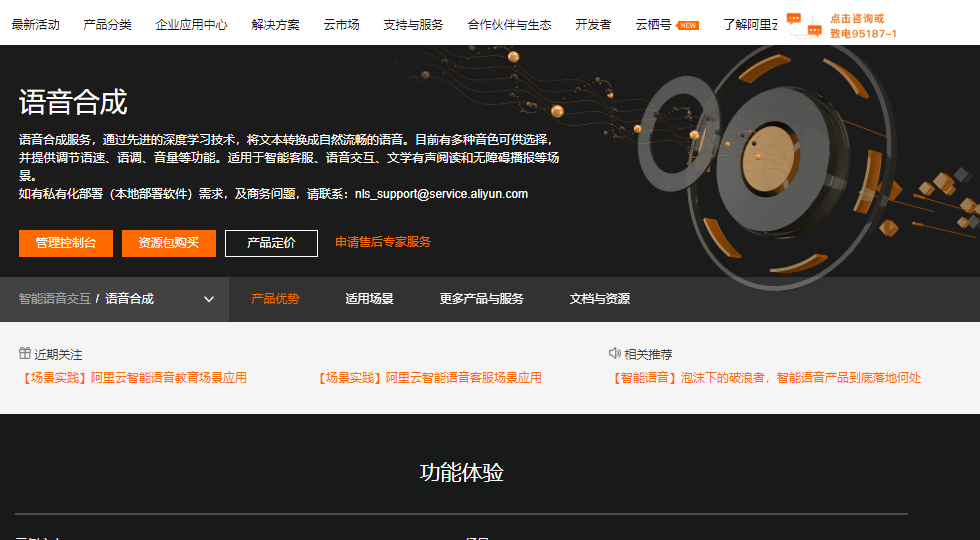This screenshot has height=540, width=980.
Task: Open 了解阿里云 menu item
Action: [751, 25]
